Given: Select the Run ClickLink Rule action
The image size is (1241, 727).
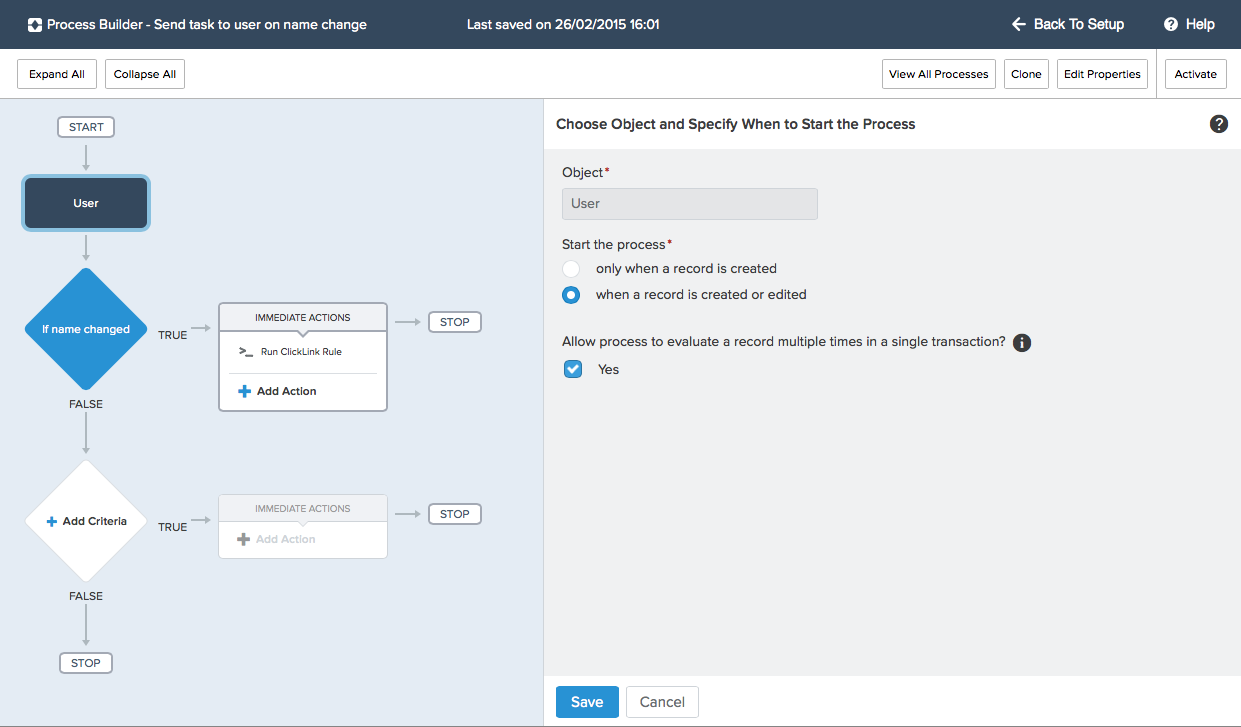Looking at the screenshot, I should coord(302,352).
